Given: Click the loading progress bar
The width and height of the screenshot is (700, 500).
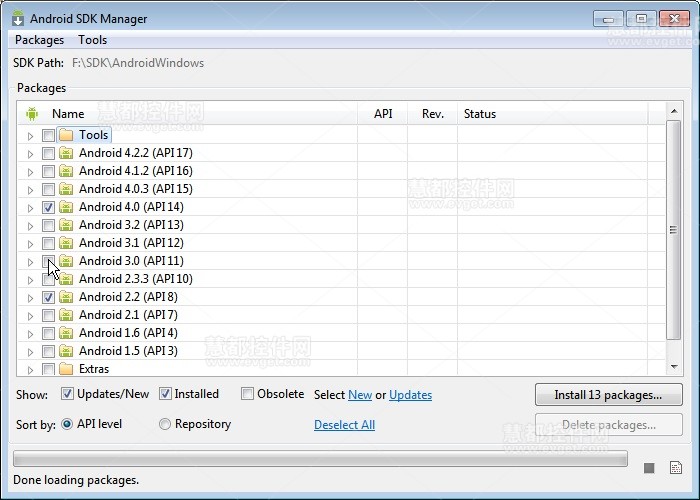Looking at the screenshot, I should tap(320, 459).
